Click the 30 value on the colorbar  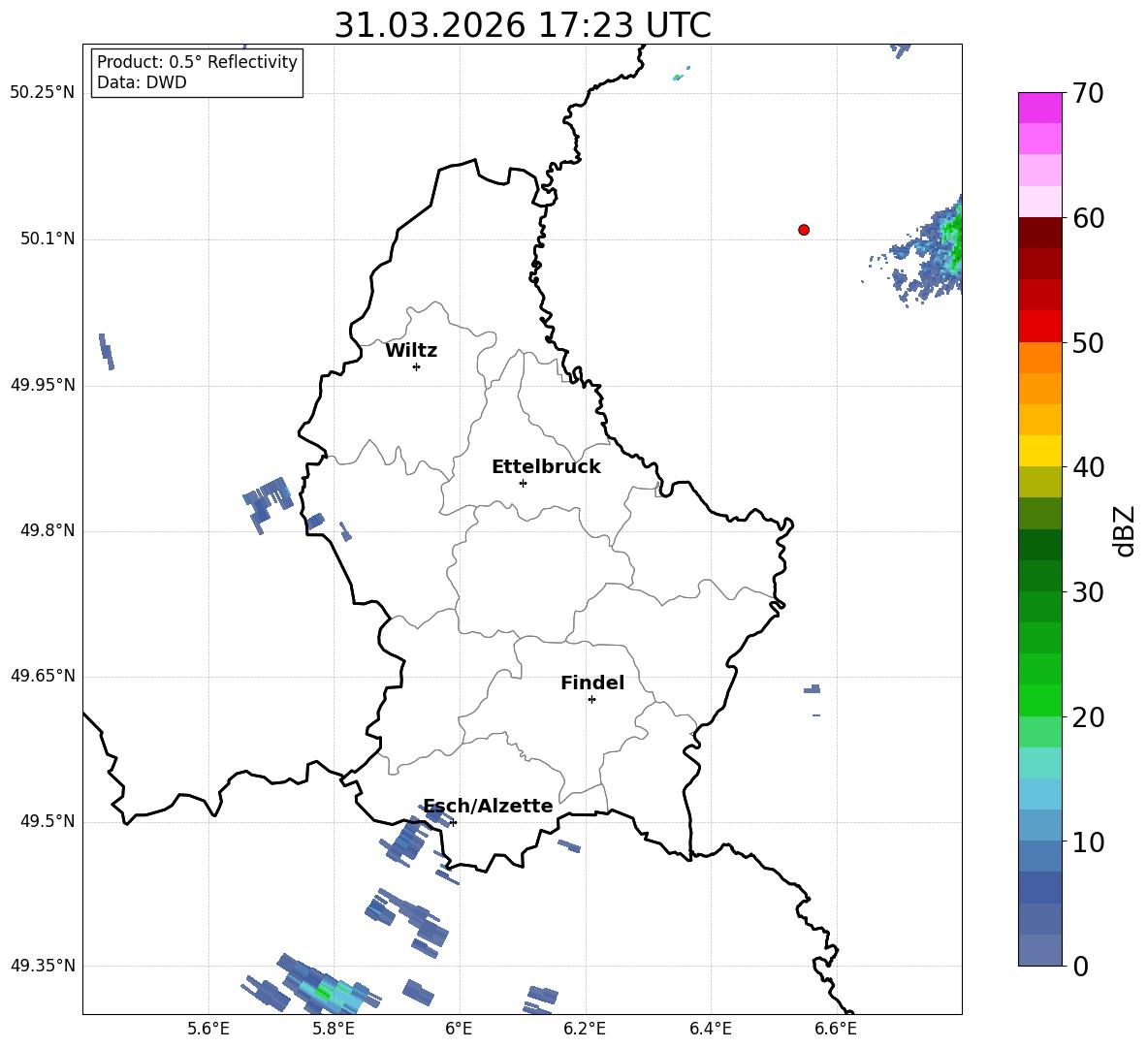[1088, 592]
